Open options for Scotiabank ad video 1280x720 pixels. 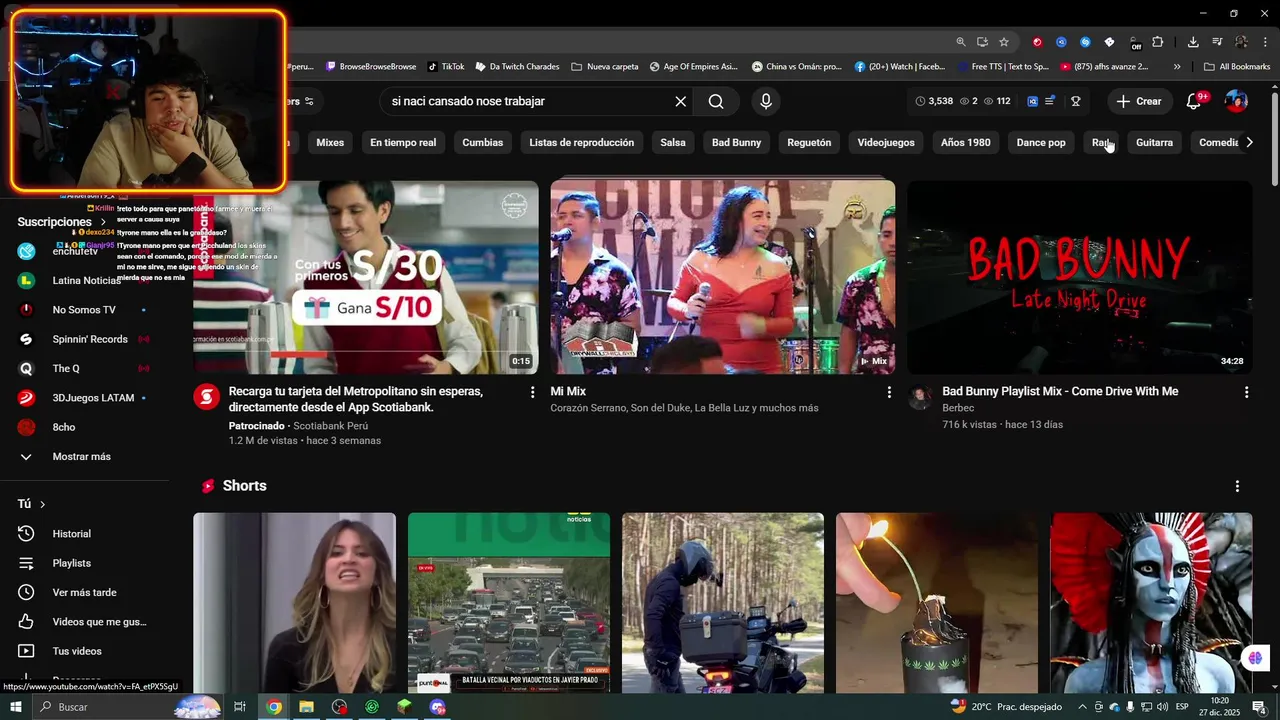point(532,392)
